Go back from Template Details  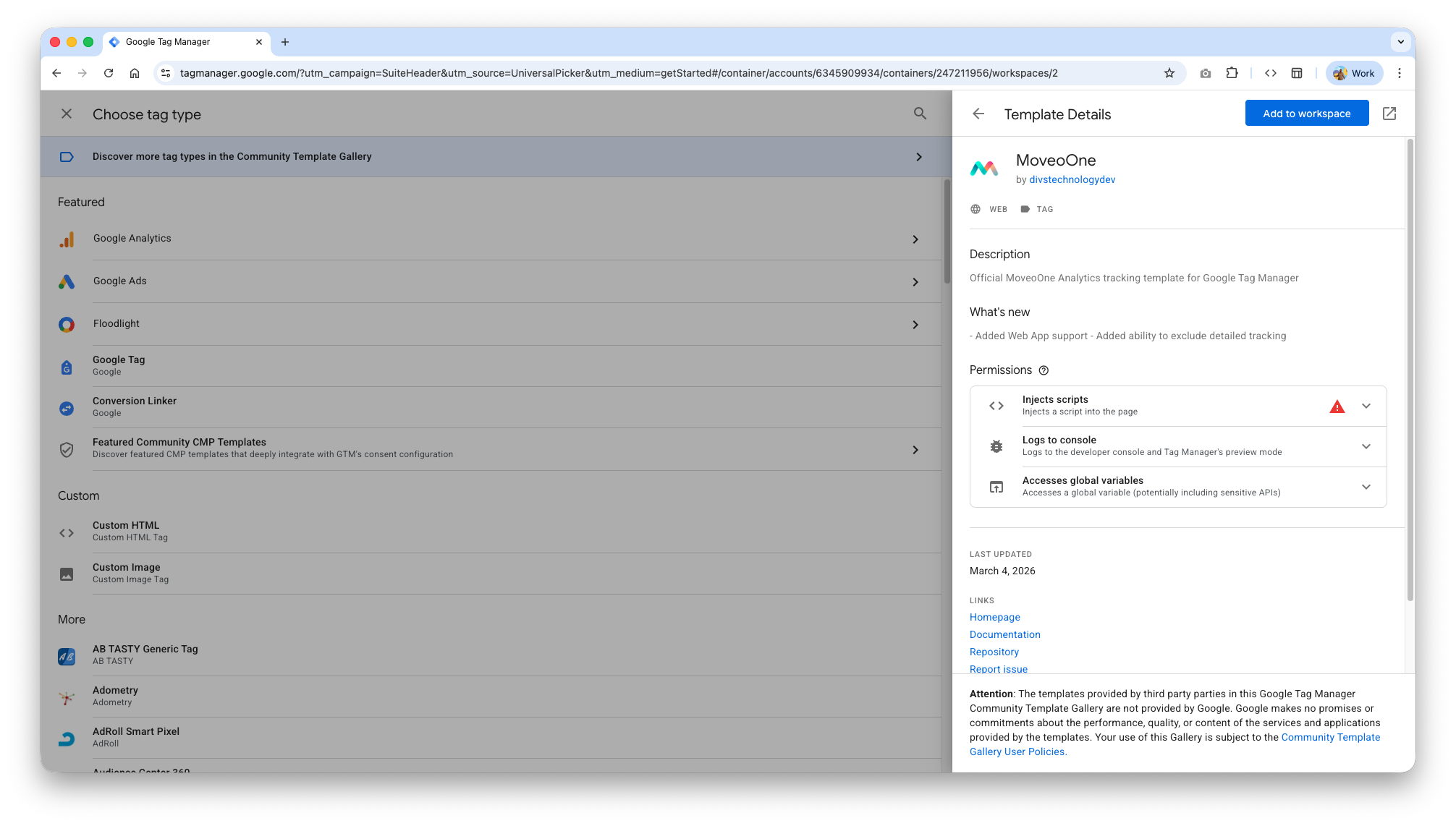tap(978, 114)
